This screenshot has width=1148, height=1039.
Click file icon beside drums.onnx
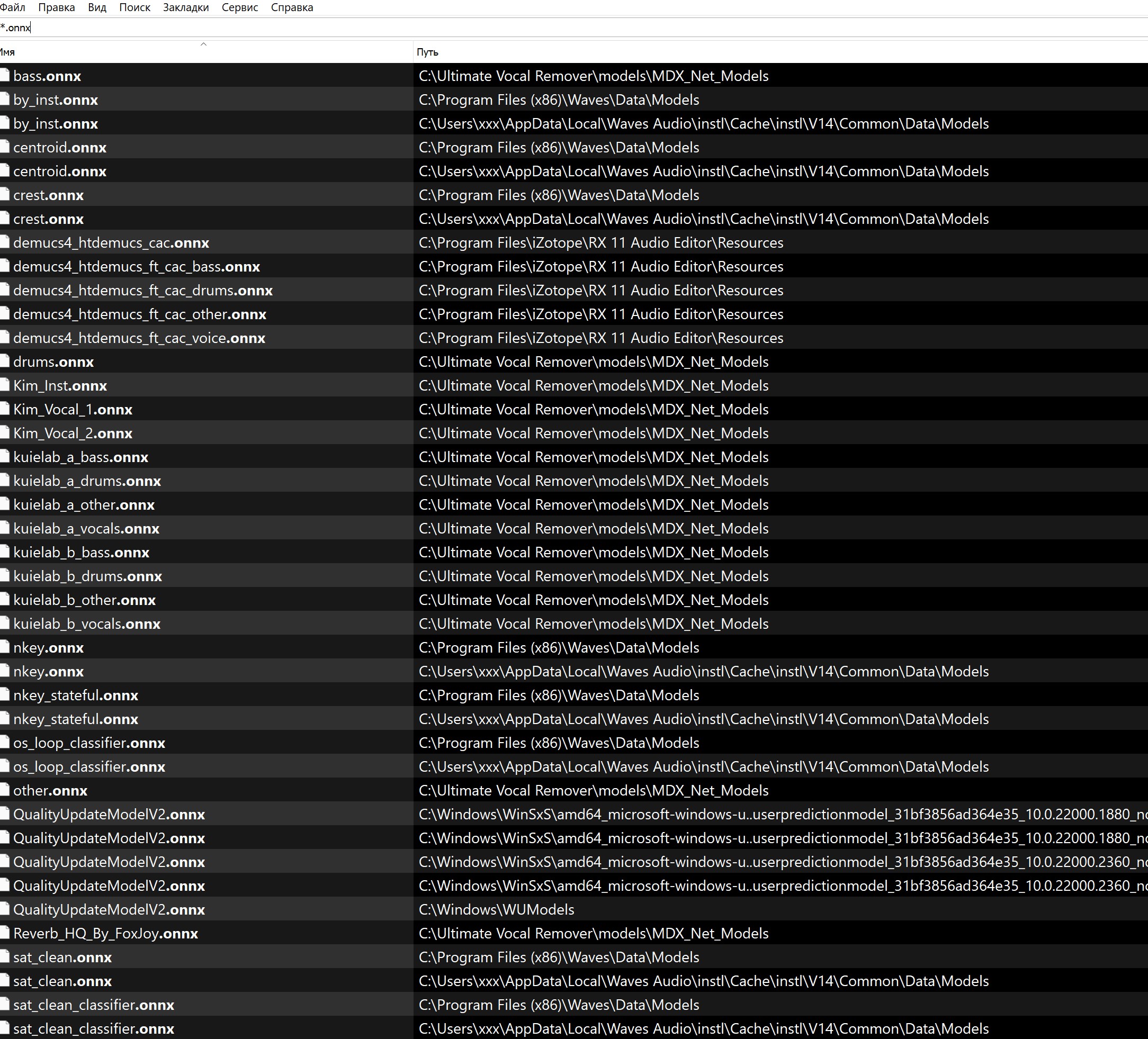[x=5, y=361]
